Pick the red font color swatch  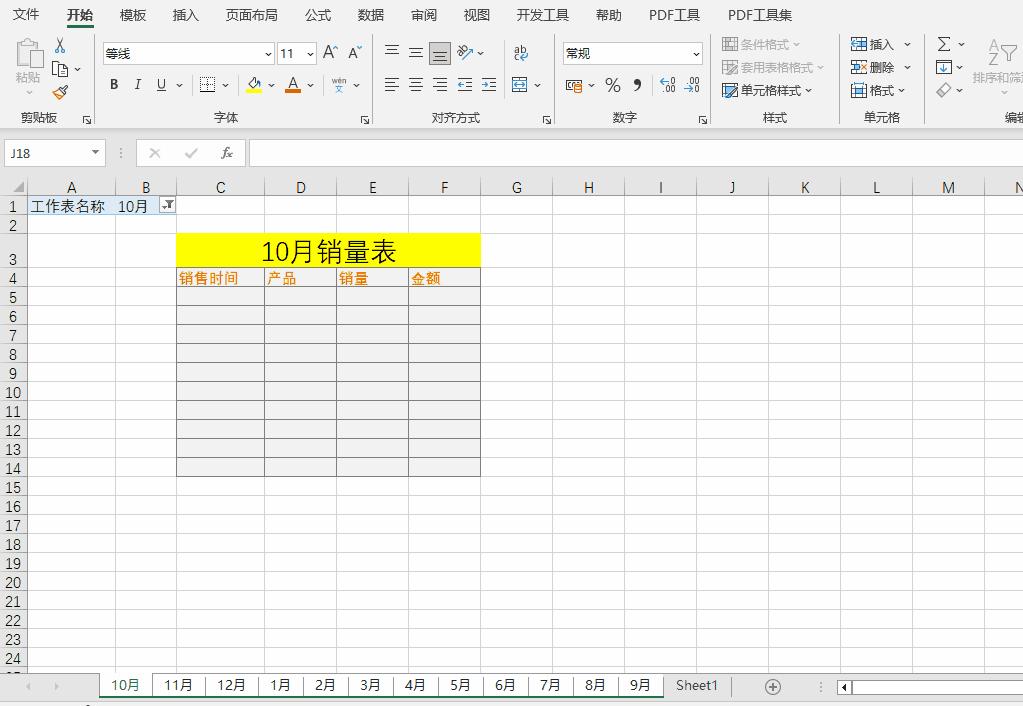click(294, 90)
